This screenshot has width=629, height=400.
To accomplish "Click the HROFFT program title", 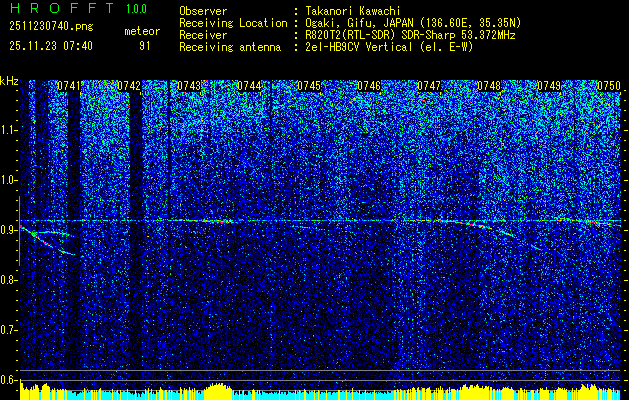I will click(x=62, y=8).
